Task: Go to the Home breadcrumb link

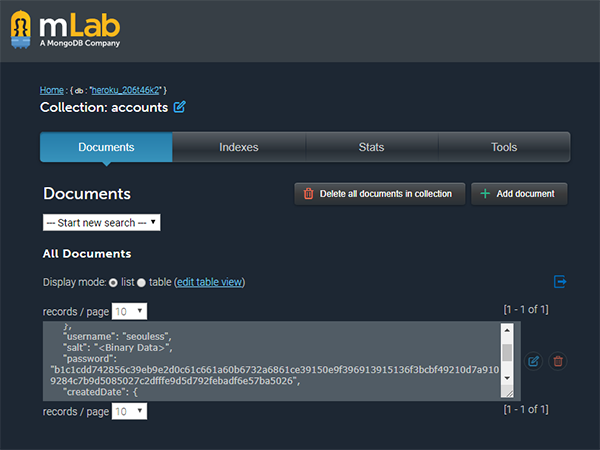Action: click(x=52, y=90)
